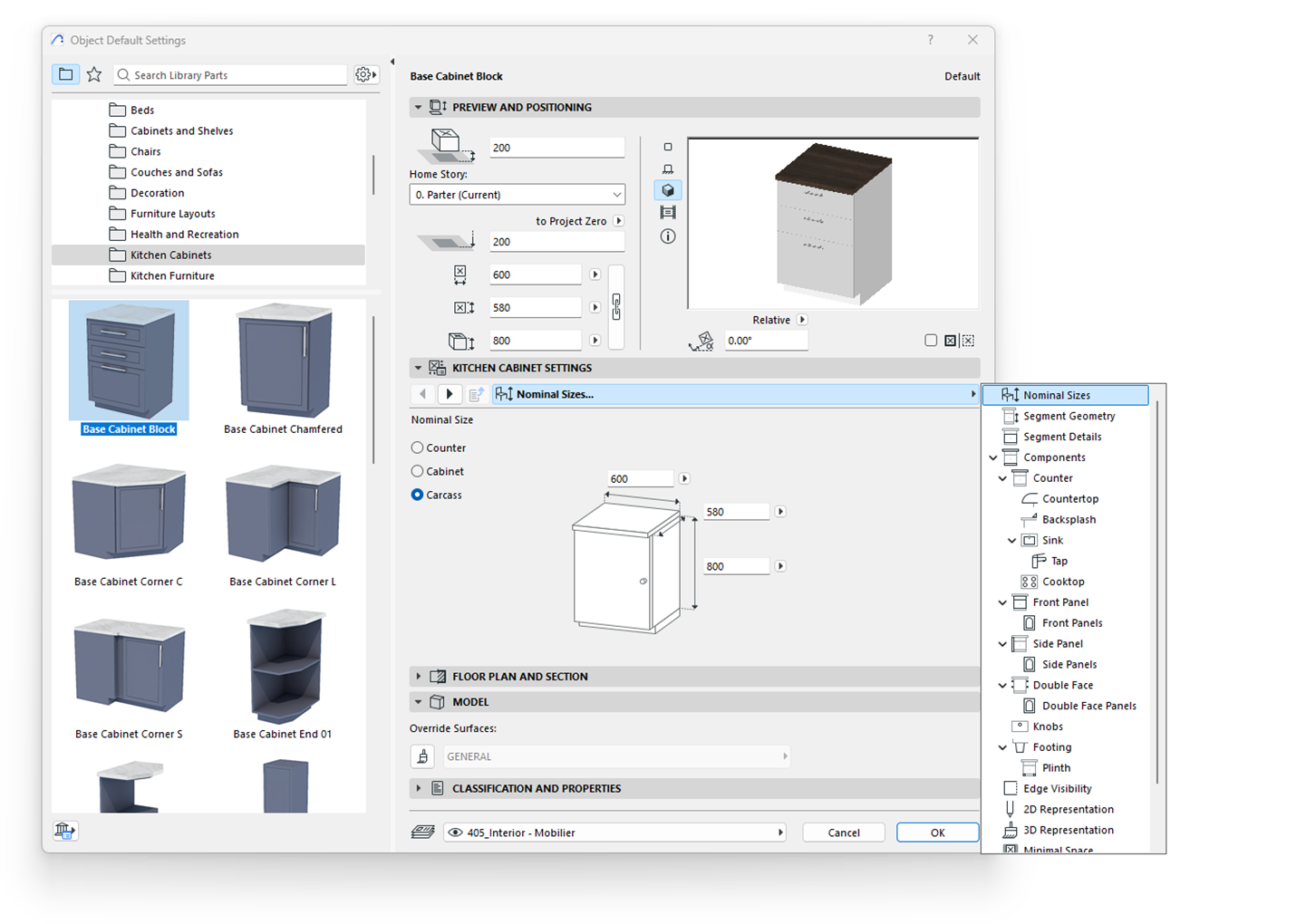This screenshot has height=924, width=1306.
Task: Select the Carcass radio button
Action: (417, 495)
